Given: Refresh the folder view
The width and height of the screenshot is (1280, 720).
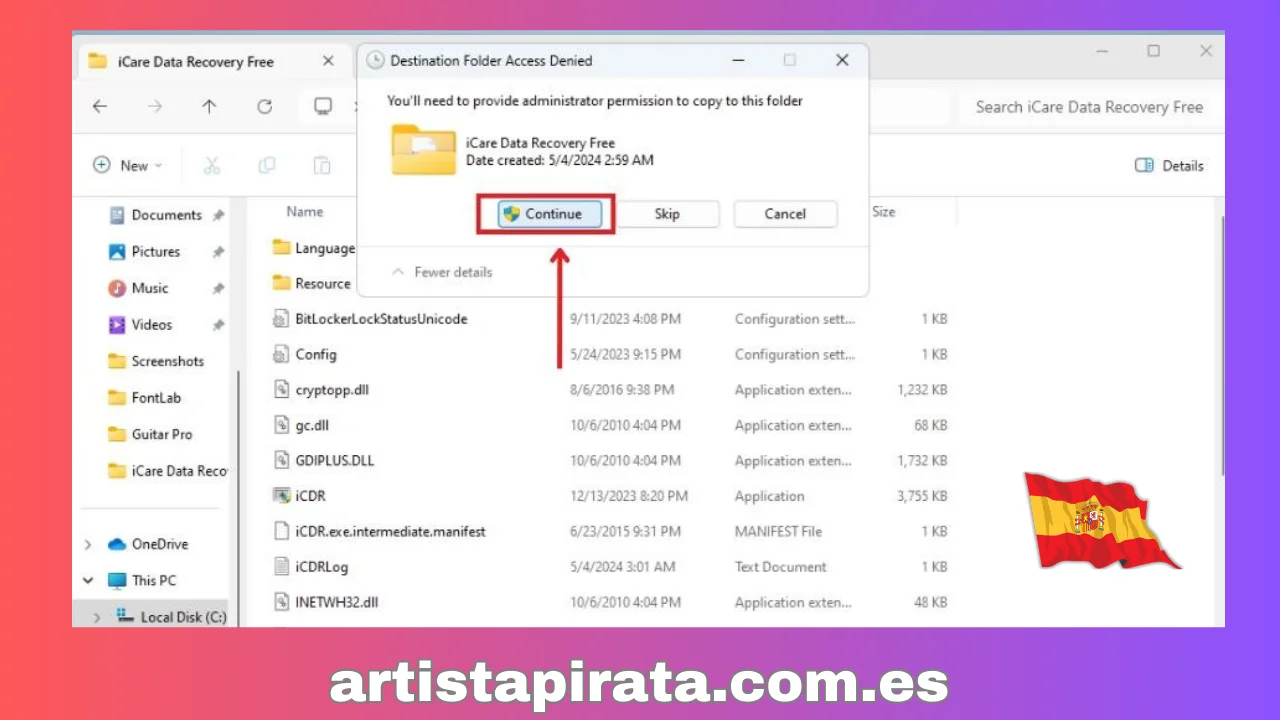Looking at the screenshot, I should pos(264,106).
